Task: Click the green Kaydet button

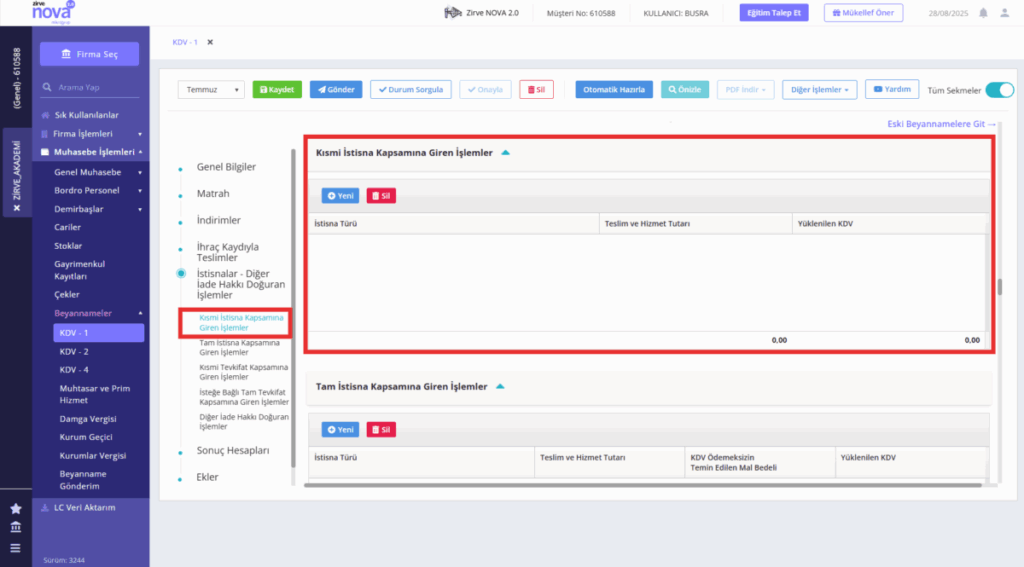Action: [x=277, y=89]
